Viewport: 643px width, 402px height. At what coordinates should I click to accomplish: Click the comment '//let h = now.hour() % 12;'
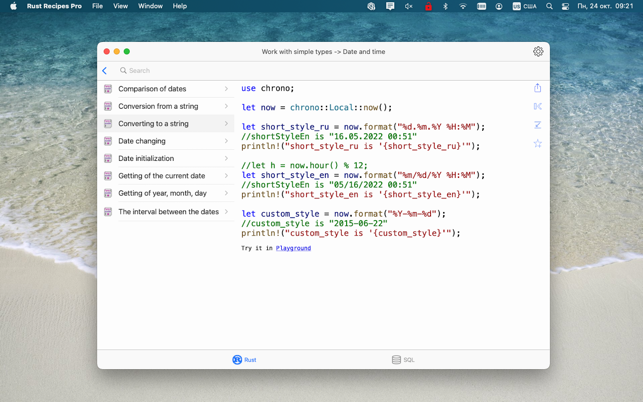304,166
